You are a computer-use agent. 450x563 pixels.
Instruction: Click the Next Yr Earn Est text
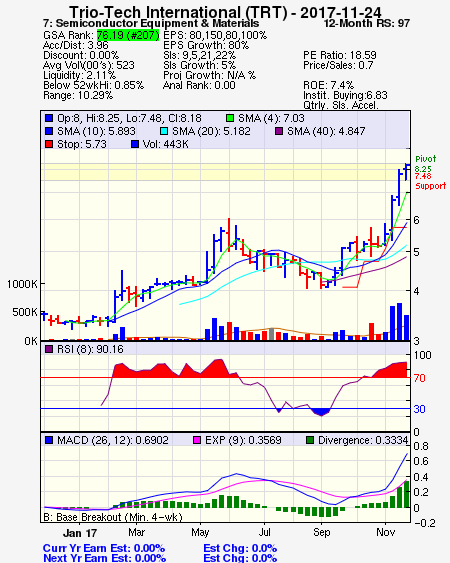pyautogui.click(x=104, y=558)
